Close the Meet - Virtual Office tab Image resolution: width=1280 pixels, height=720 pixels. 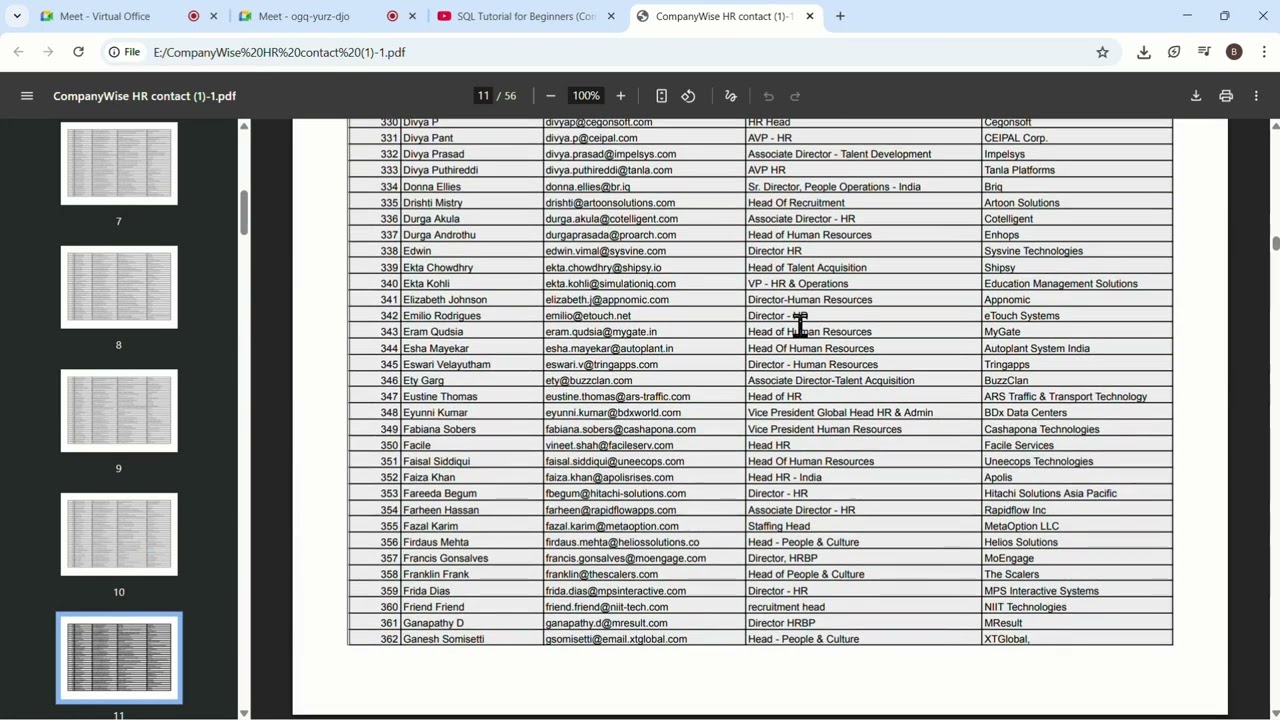(x=213, y=16)
